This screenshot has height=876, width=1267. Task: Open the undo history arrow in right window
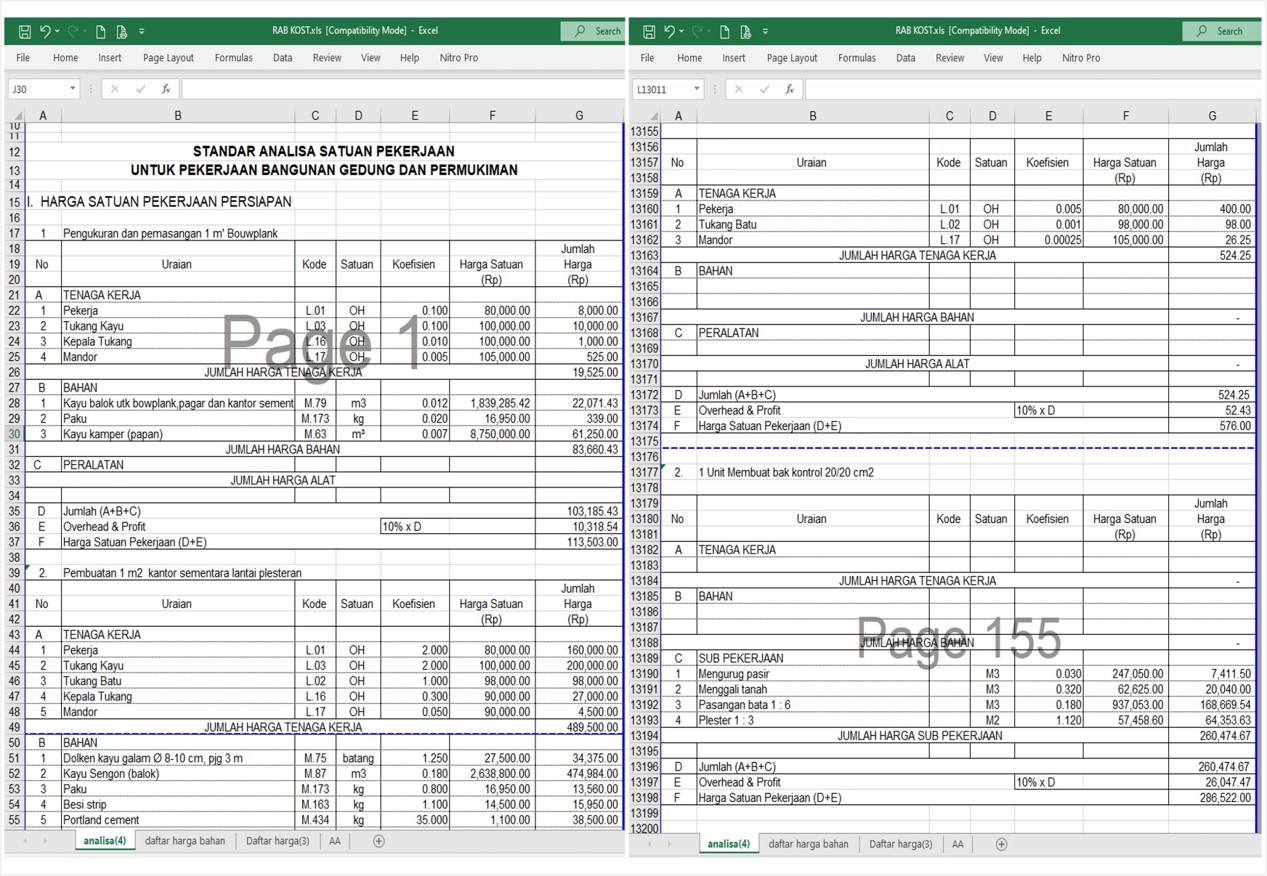point(682,32)
